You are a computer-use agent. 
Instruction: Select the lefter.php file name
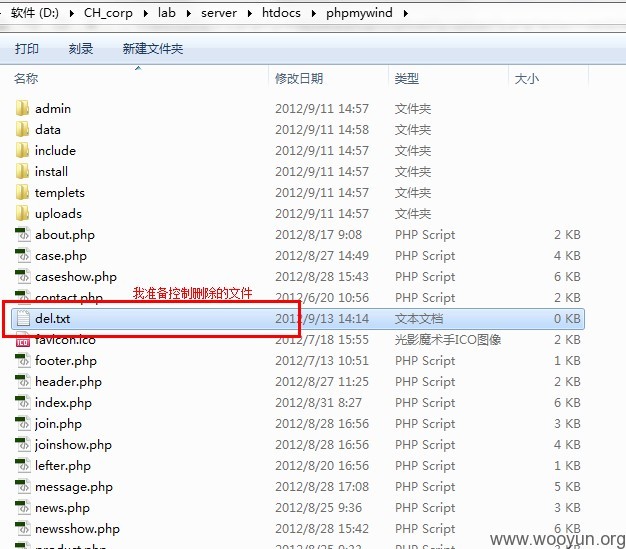[63, 466]
